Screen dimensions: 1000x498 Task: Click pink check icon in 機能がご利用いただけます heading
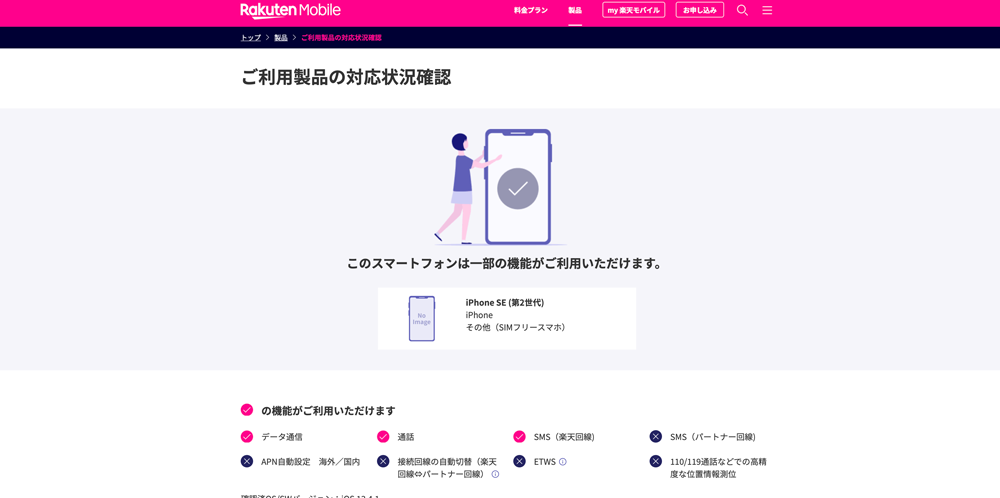point(247,410)
